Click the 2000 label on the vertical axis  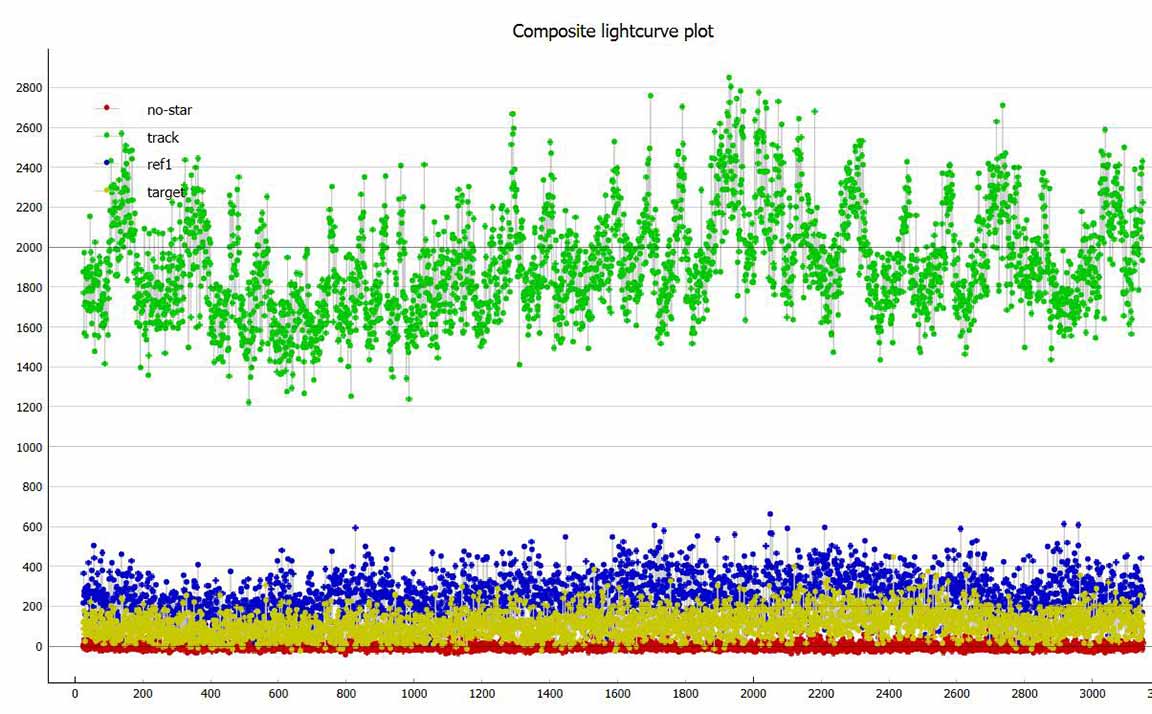point(29,247)
